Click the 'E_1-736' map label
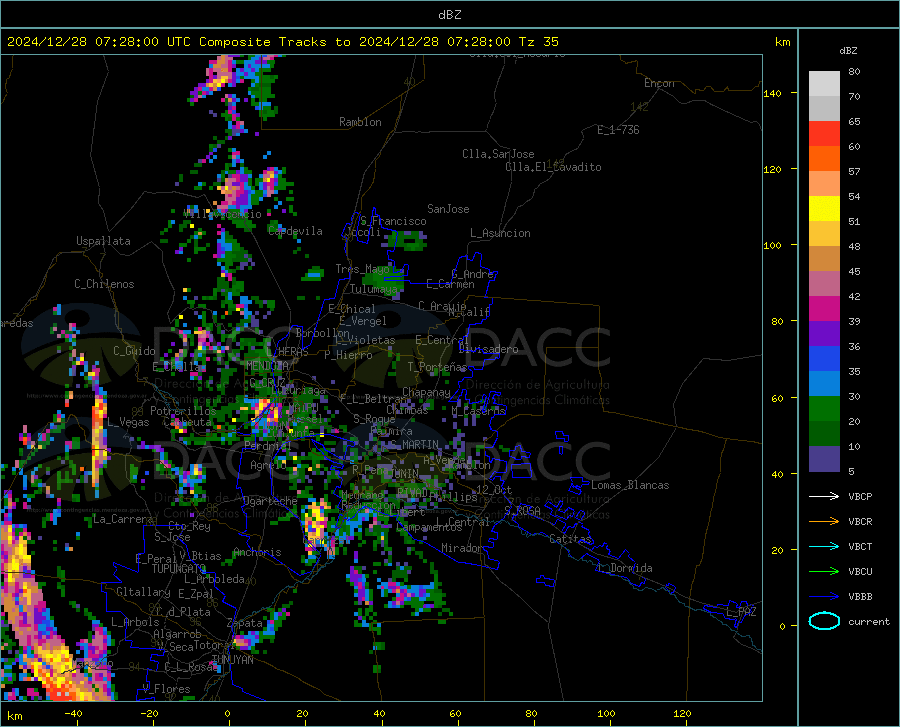The width and height of the screenshot is (900, 727). [x=618, y=130]
